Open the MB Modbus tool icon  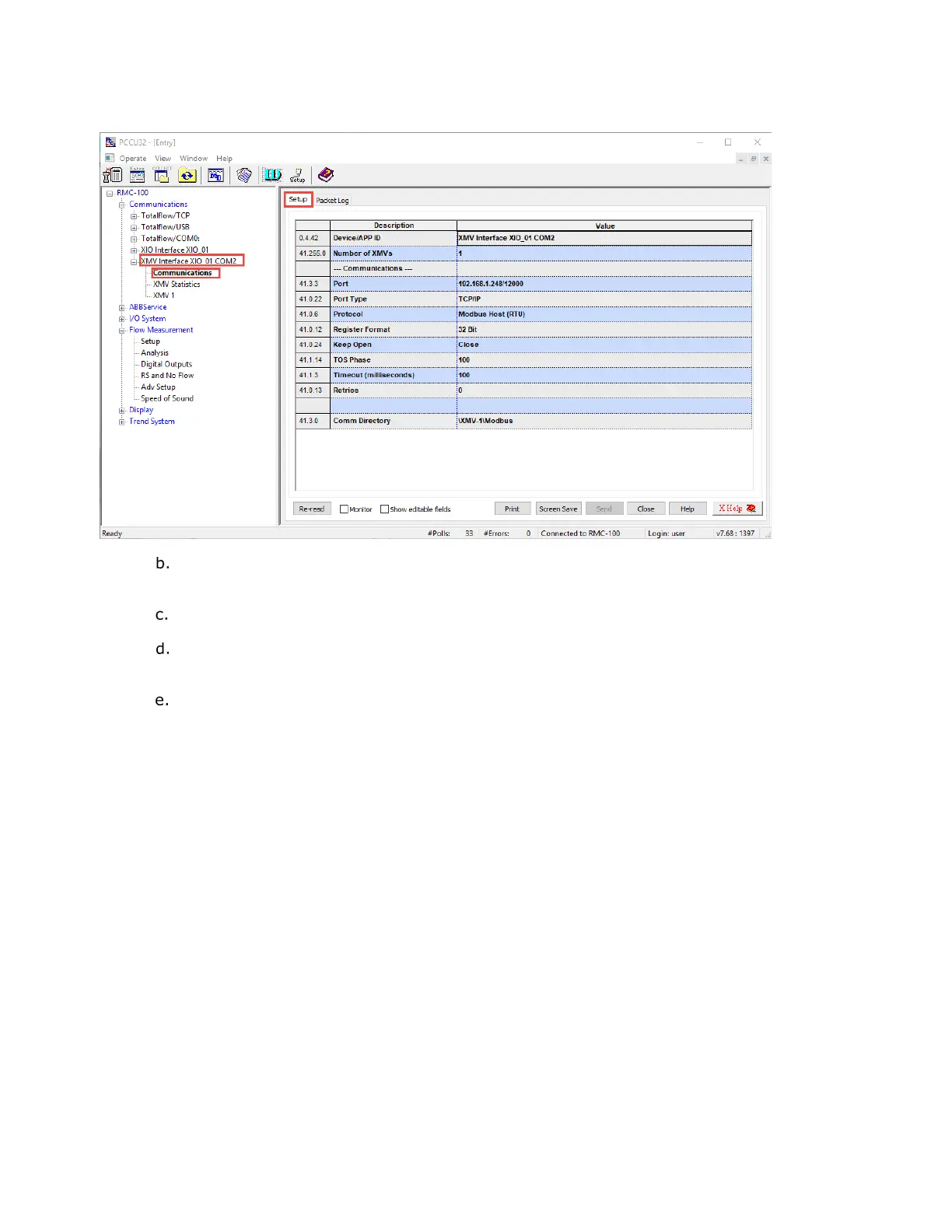[x=215, y=176]
